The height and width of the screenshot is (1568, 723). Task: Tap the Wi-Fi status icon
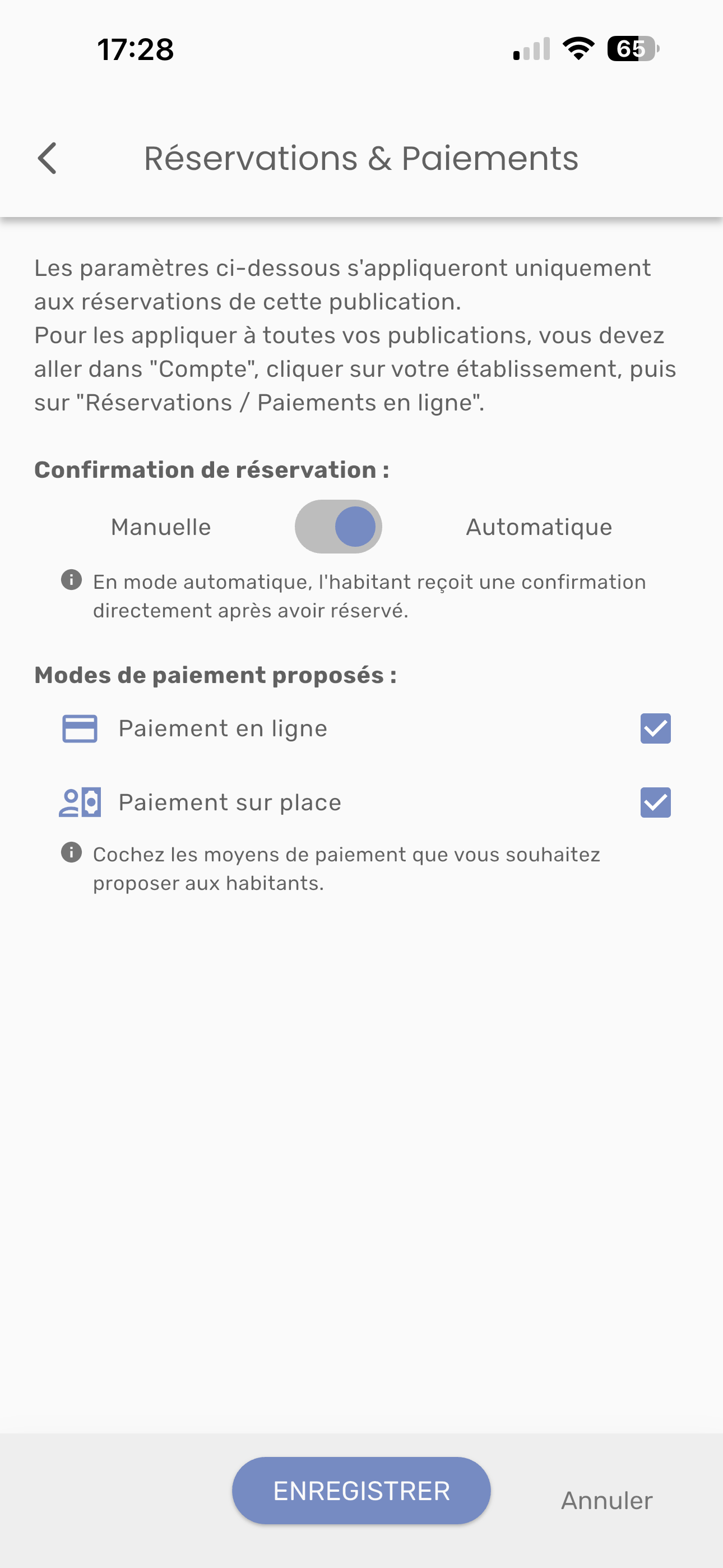[578, 49]
